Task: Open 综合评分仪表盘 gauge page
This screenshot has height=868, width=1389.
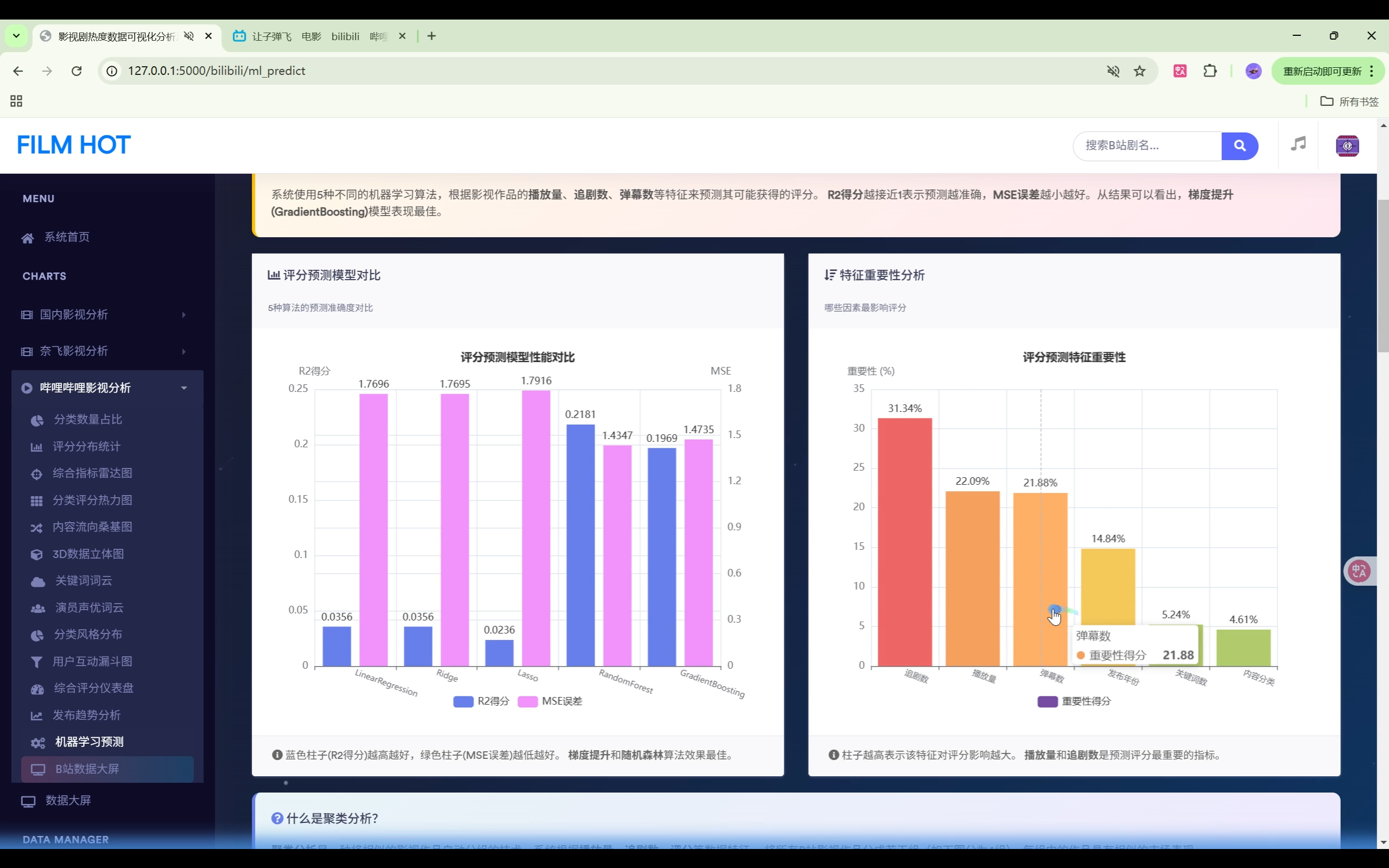Action: [93, 688]
